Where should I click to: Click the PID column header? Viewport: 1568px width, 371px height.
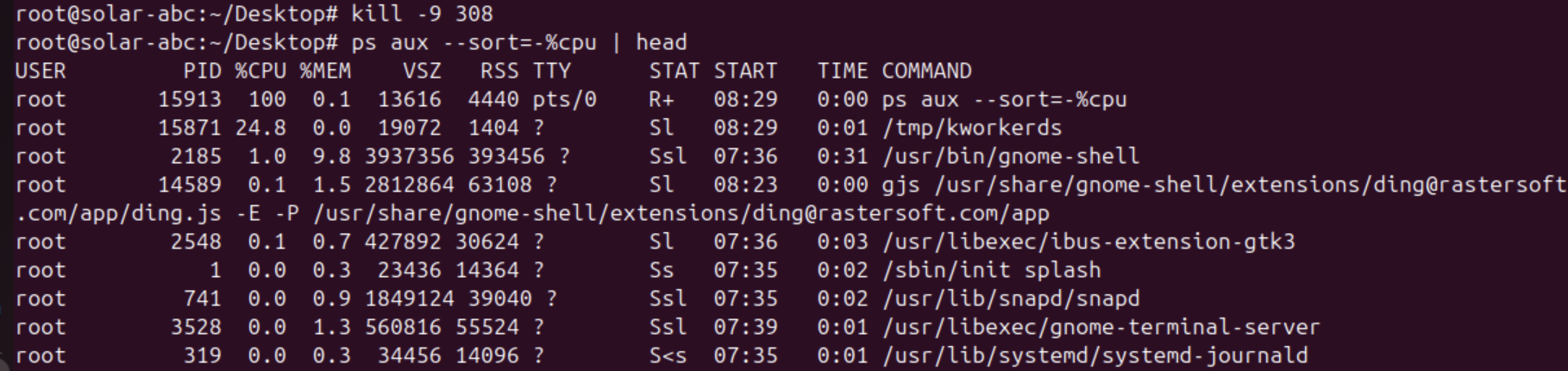point(202,71)
